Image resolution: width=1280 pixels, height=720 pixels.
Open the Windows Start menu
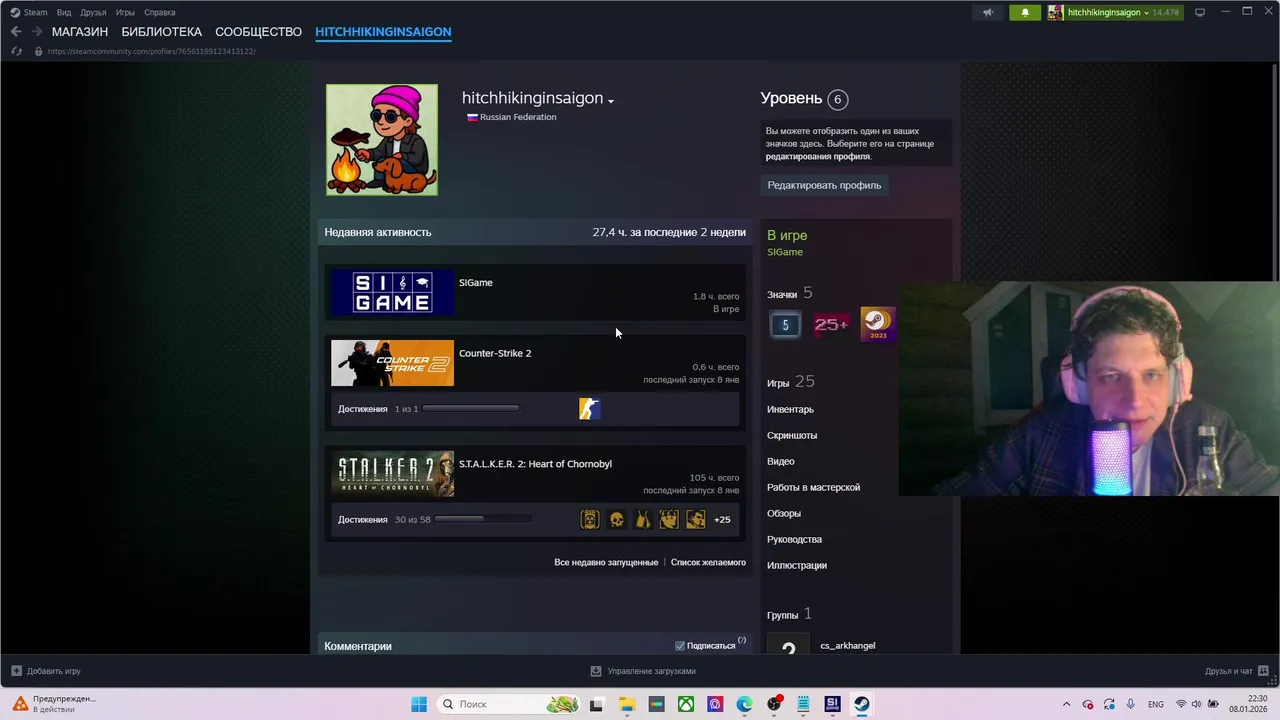tap(419, 704)
